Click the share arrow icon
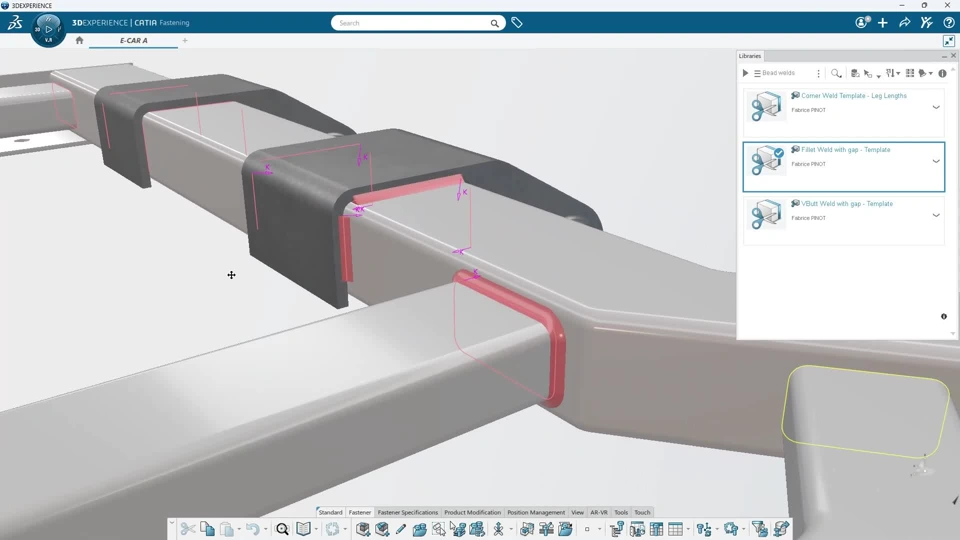 904,23
